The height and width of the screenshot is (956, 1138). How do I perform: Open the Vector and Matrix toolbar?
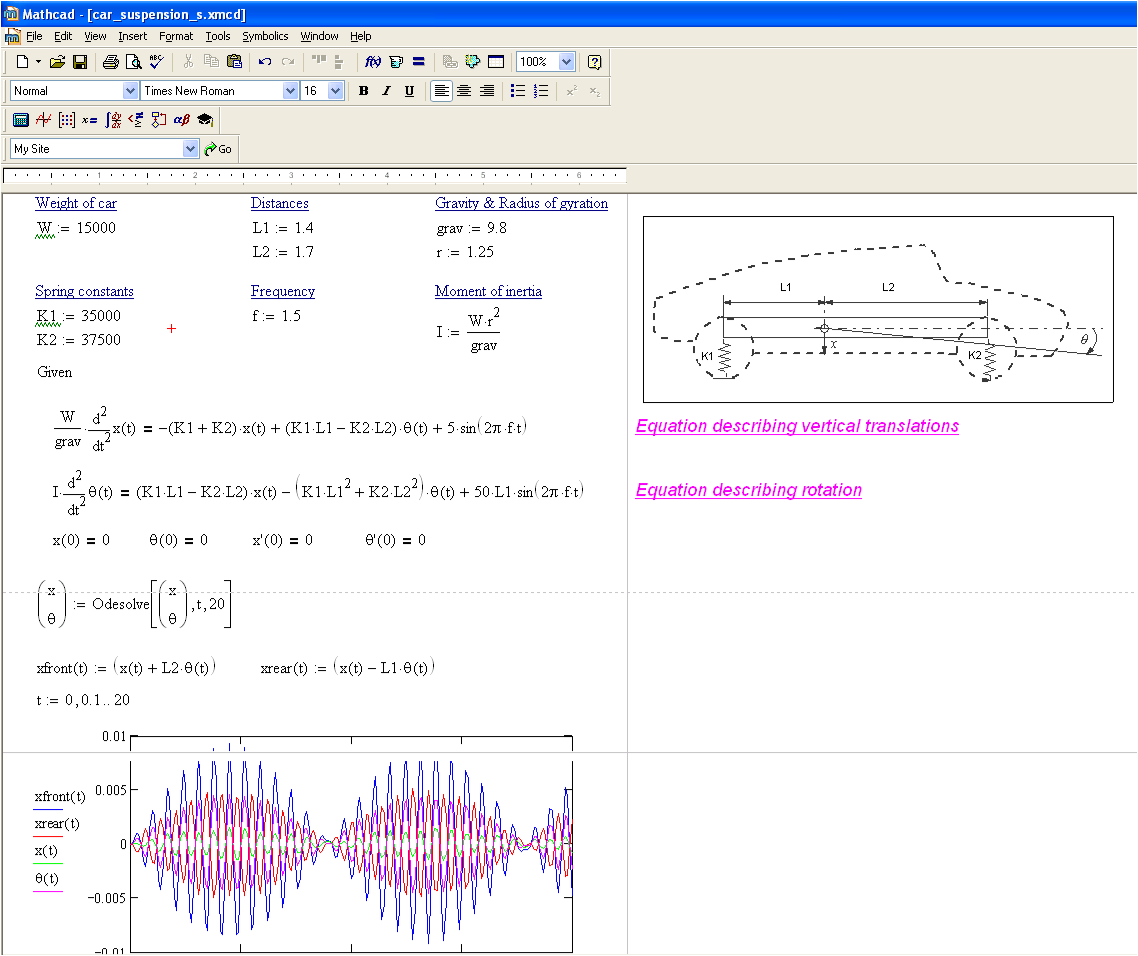click(x=67, y=120)
